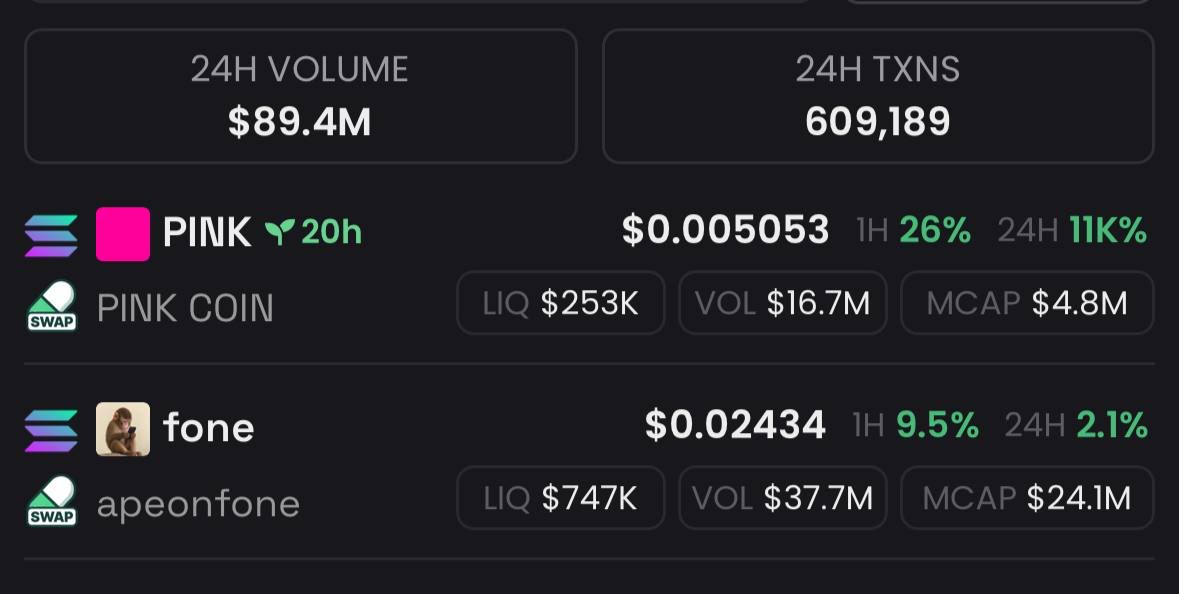Click the fone price $0.02434
The height and width of the screenshot is (594, 1179).
point(735,425)
